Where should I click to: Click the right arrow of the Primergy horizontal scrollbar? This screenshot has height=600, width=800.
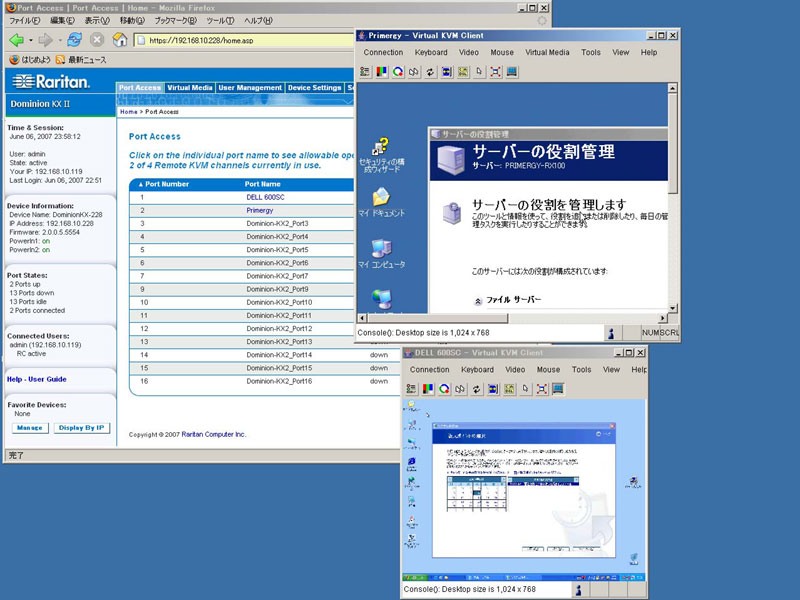[663, 318]
